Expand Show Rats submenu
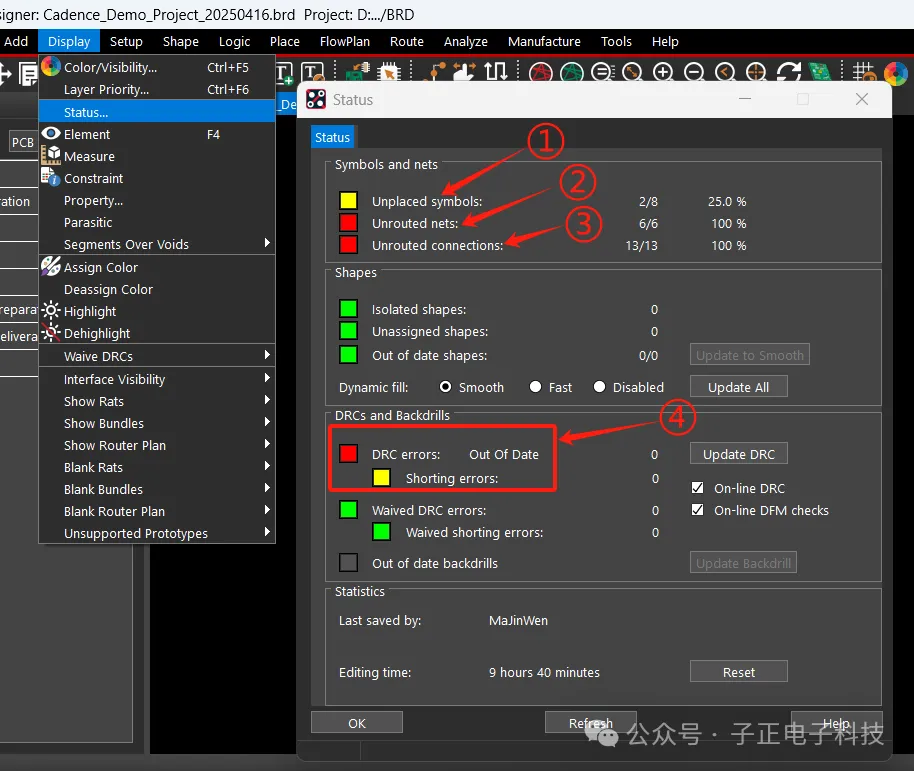This screenshot has width=914, height=771. click(x=157, y=402)
